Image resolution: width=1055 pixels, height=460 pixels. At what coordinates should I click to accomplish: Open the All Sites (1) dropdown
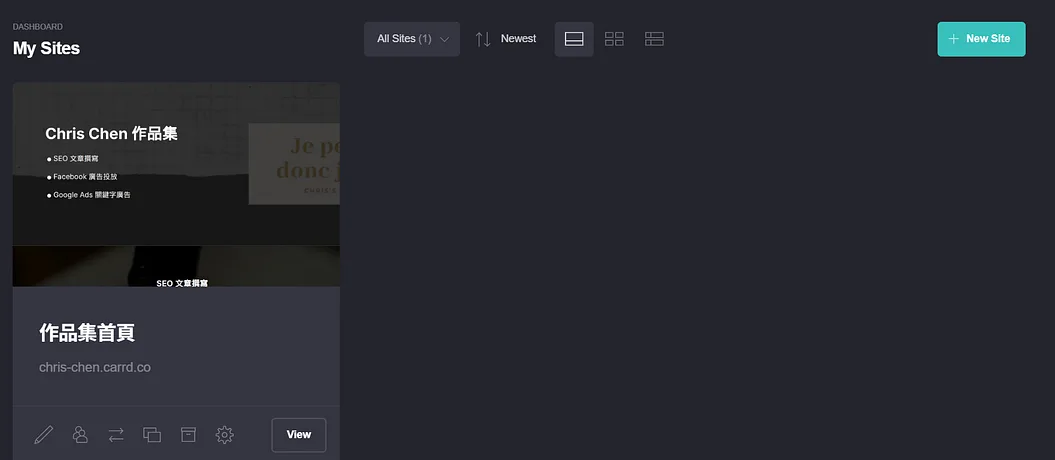coord(412,39)
